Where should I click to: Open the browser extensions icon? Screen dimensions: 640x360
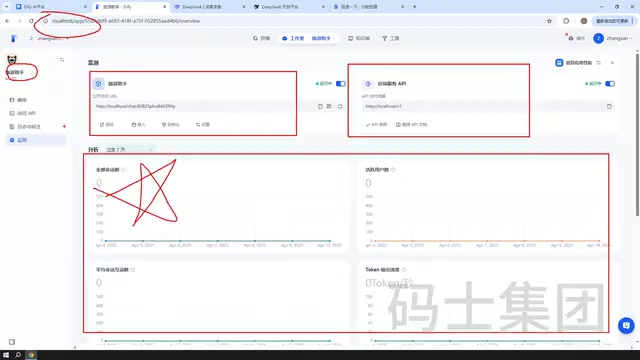click(566, 21)
